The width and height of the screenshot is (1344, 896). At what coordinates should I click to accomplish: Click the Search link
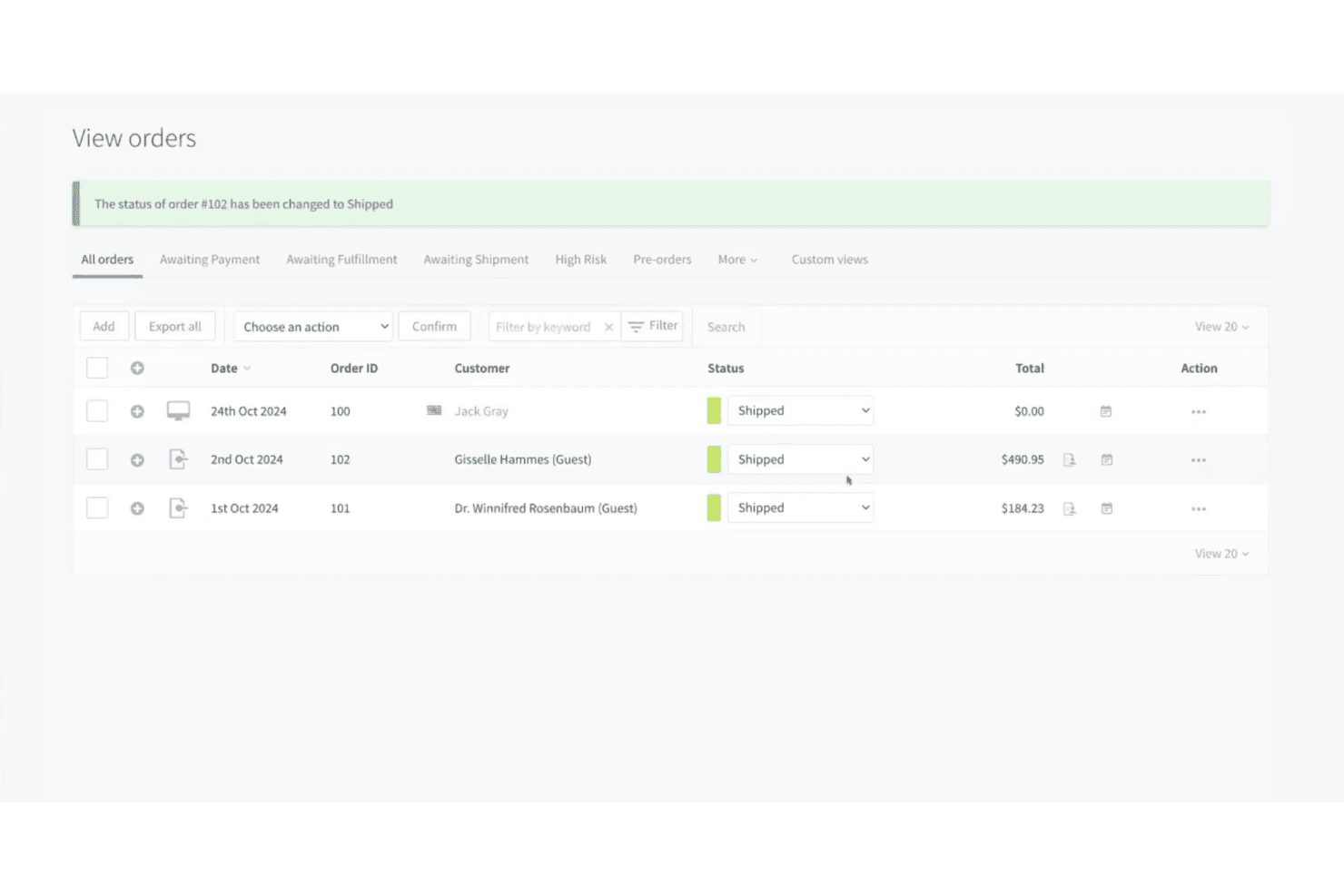coord(726,327)
